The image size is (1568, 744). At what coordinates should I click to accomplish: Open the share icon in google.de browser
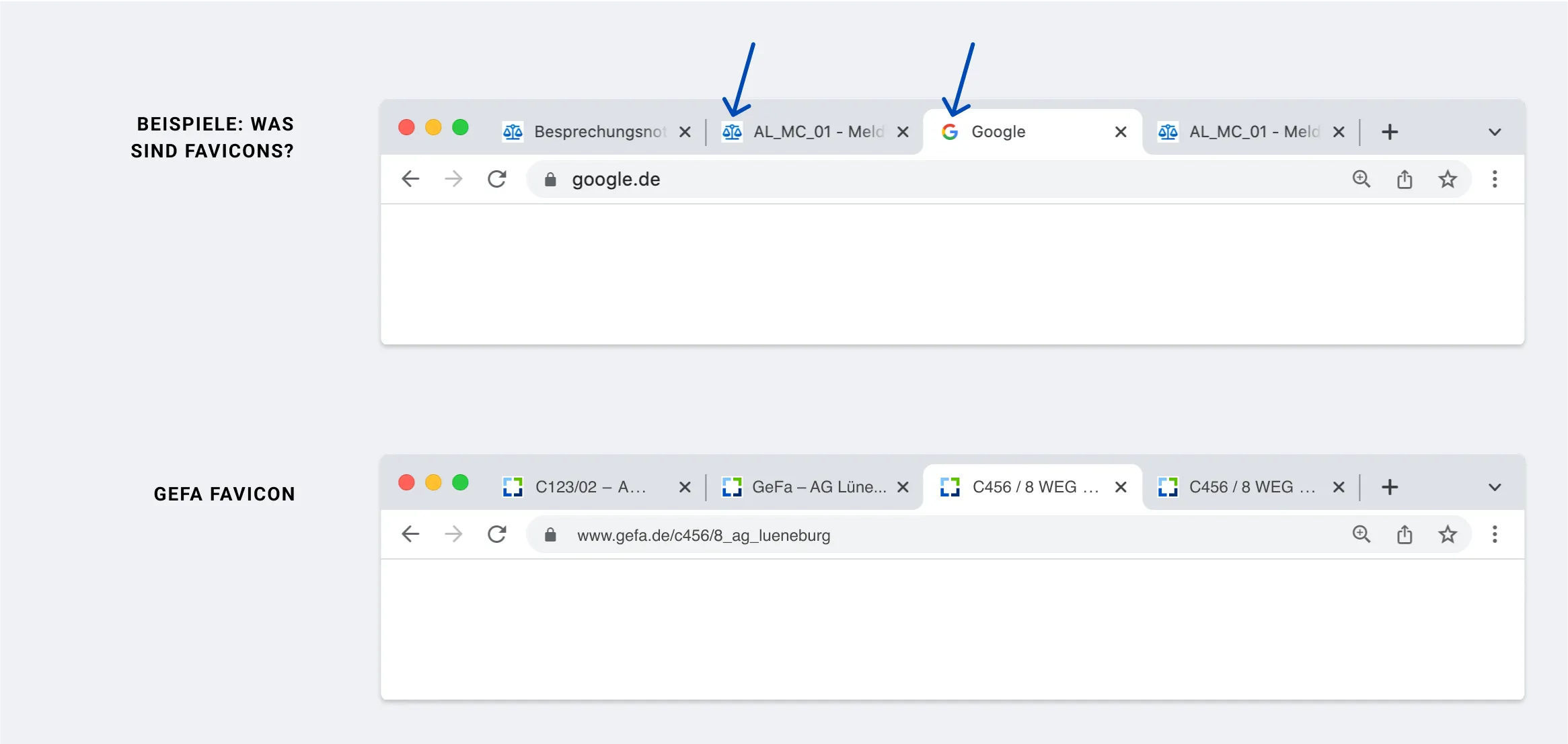point(1405,179)
